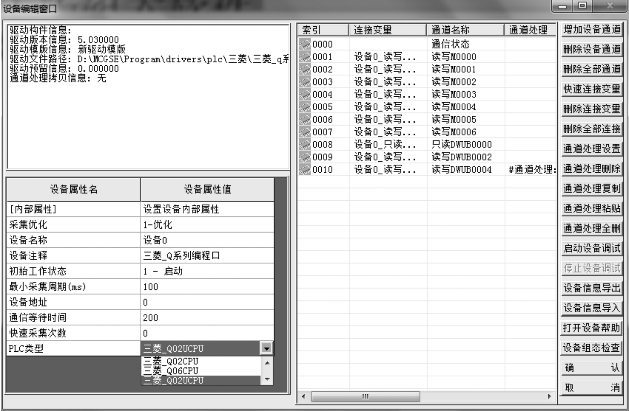629x411 pixels.
Task: Cancel with 取消 button
Action: point(592,387)
